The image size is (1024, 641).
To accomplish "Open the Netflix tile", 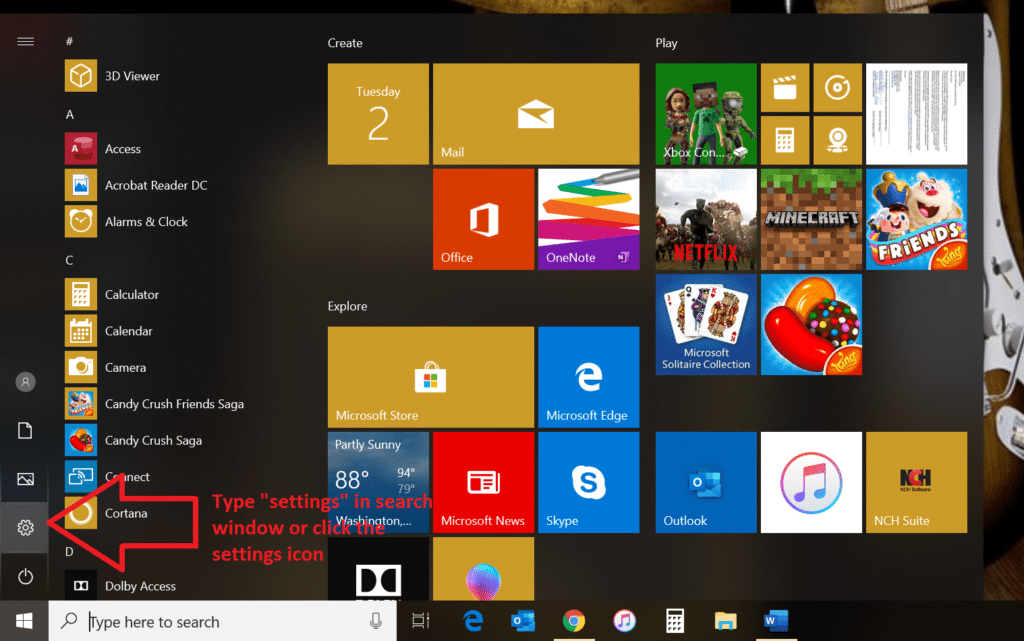I will [706, 219].
